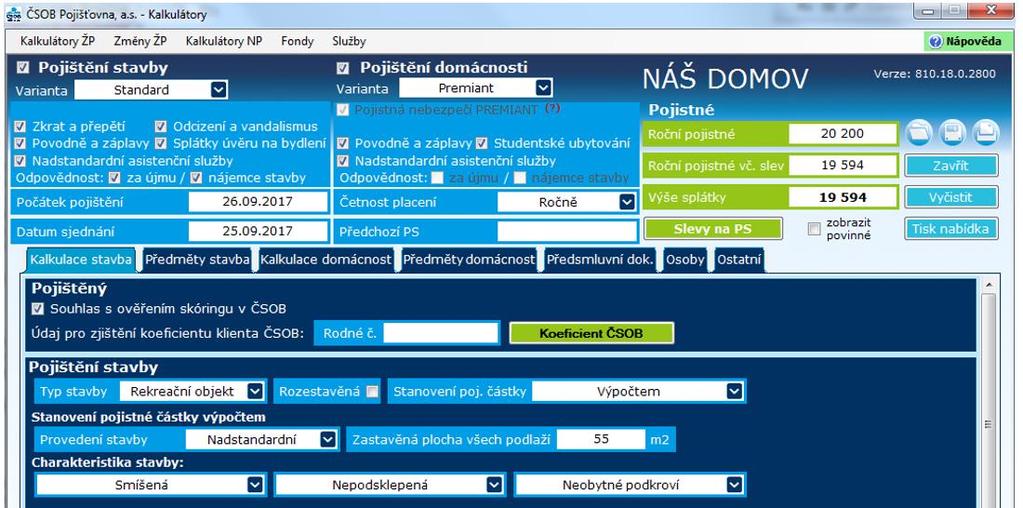
Task: Open saved calculation folder icon
Action: 918,133
